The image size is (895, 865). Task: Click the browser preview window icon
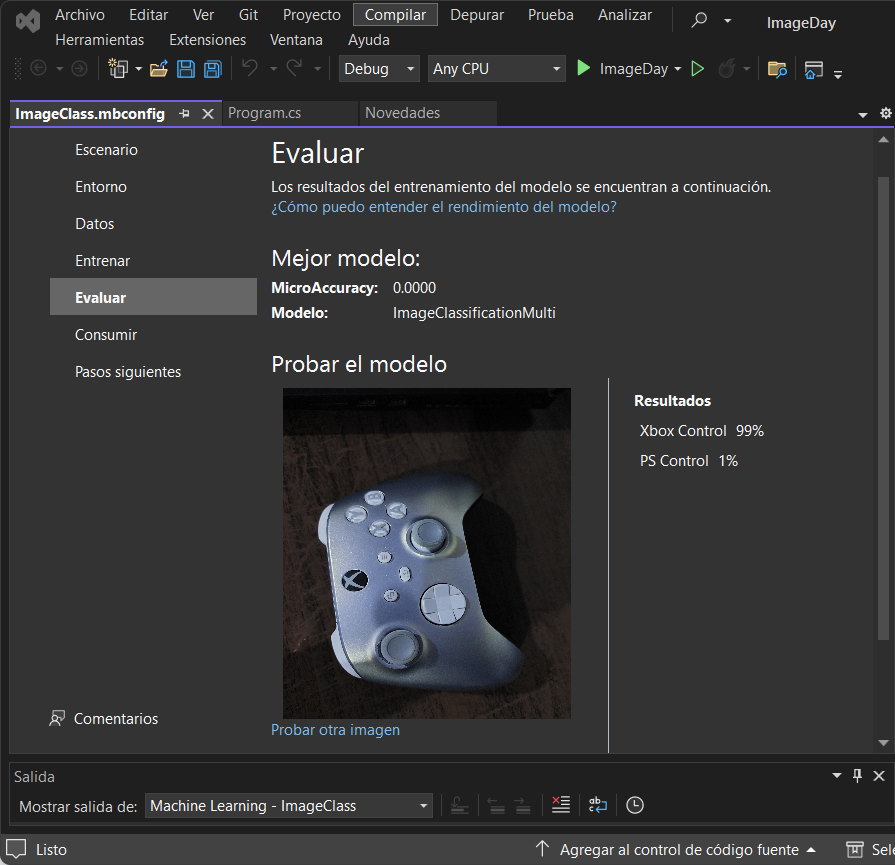813,70
